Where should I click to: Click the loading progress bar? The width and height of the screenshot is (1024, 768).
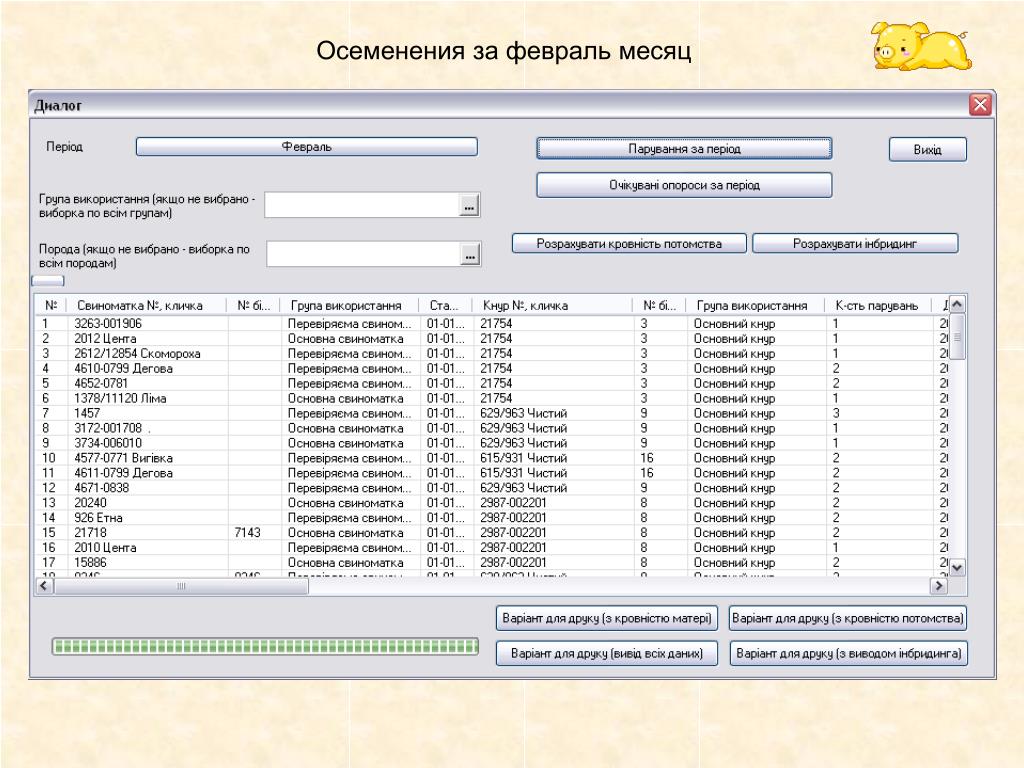point(265,647)
